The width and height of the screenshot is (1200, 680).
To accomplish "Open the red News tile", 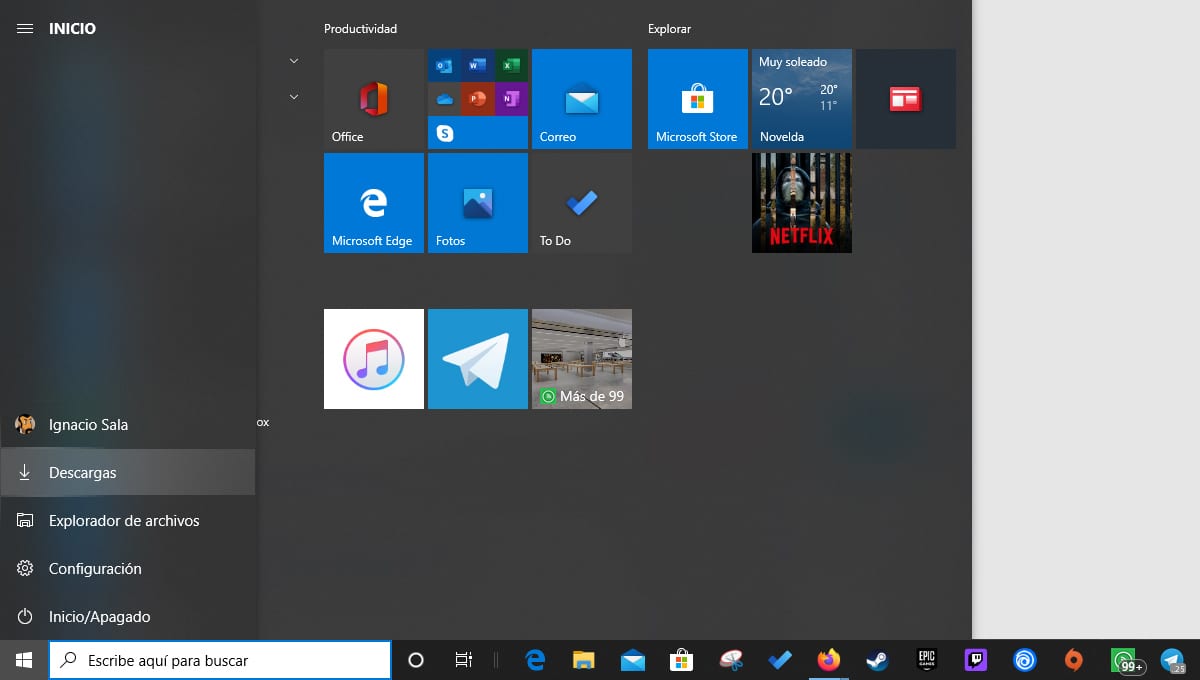I will pyautogui.click(x=906, y=99).
